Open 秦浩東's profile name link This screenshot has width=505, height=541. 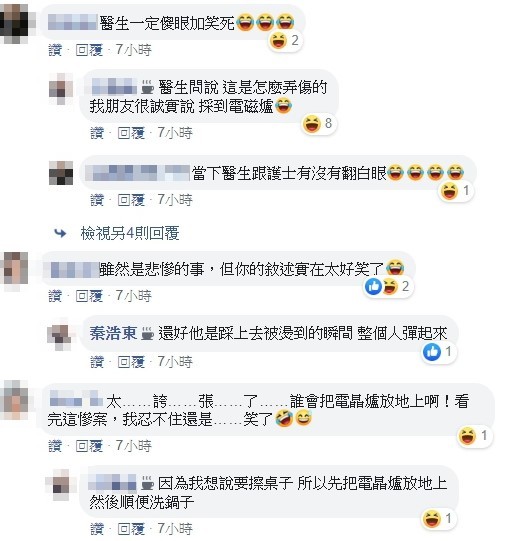[x=113, y=333]
